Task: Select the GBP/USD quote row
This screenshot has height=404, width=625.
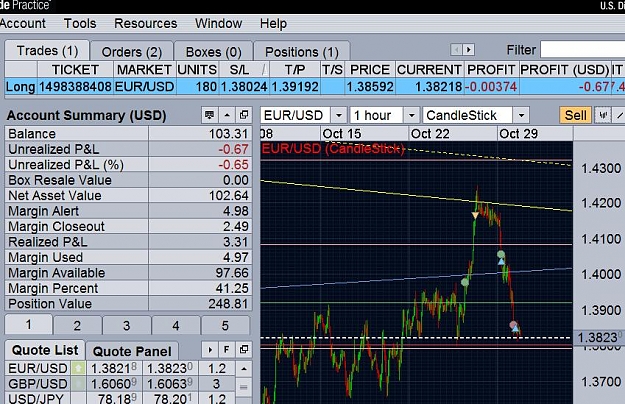Action: pos(120,384)
